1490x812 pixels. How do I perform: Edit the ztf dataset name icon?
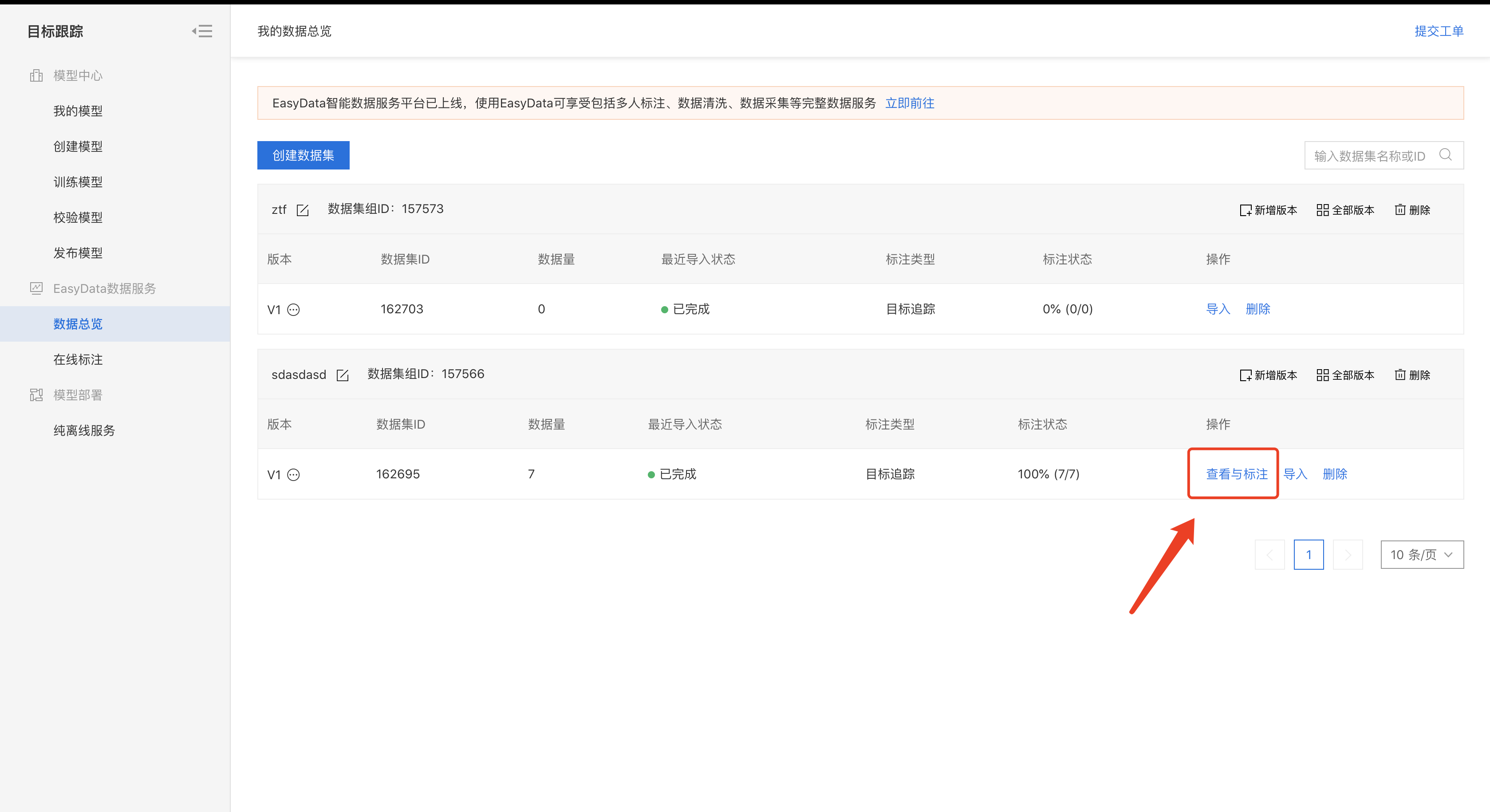303,210
